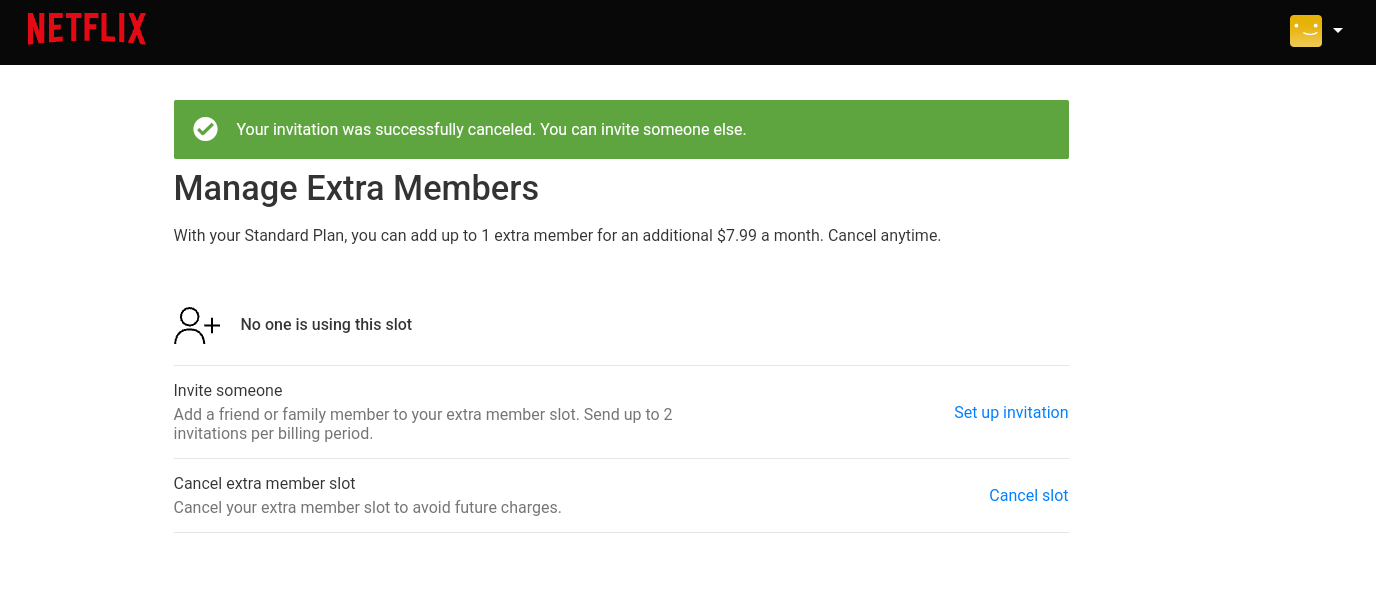
Task: Expand the account menu caret arrow
Action: (x=1338, y=30)
